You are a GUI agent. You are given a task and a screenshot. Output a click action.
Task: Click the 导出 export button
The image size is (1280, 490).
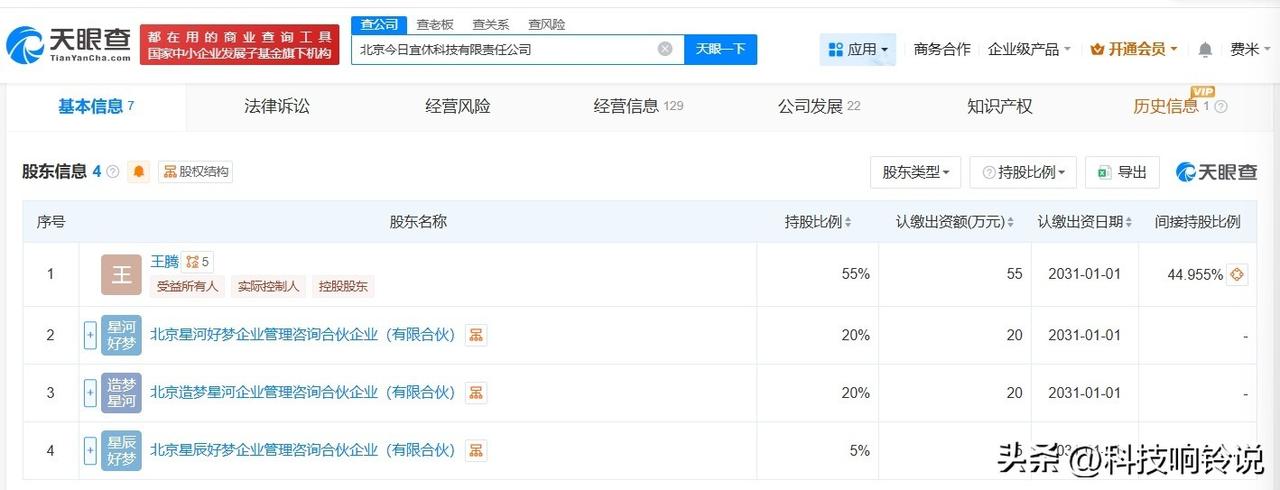(x=1122, y=172)
